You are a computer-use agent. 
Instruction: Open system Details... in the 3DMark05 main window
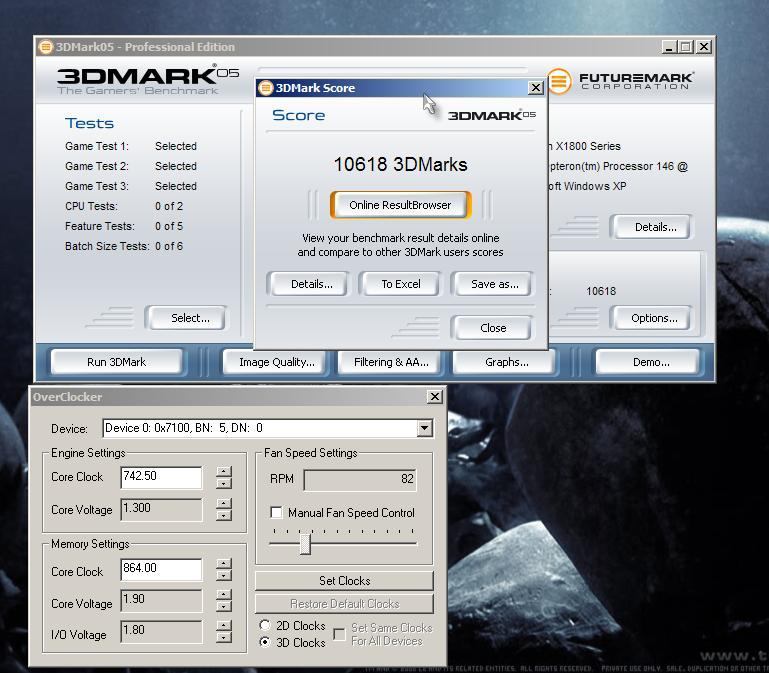point(655,227)
